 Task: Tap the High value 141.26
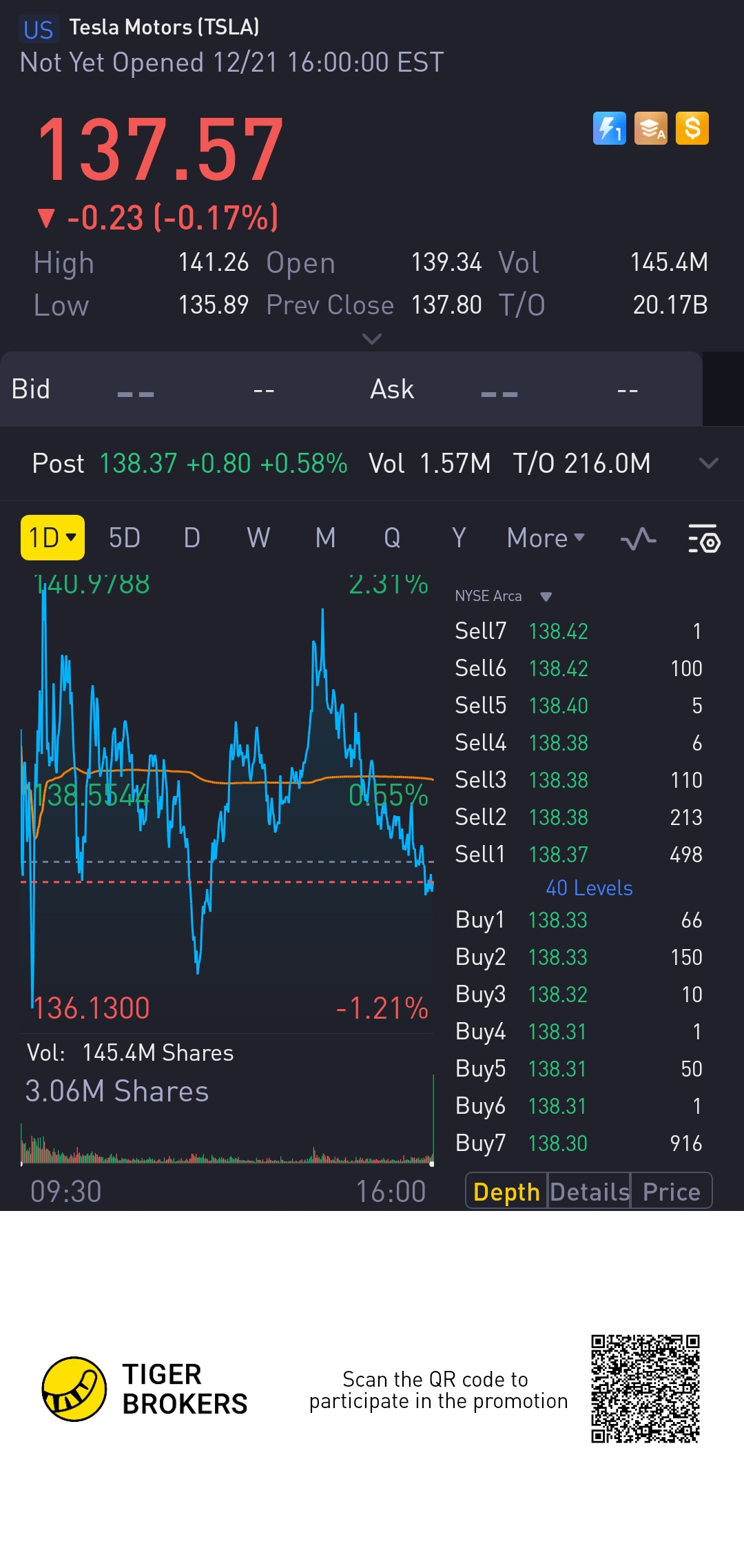click(214, 263)
